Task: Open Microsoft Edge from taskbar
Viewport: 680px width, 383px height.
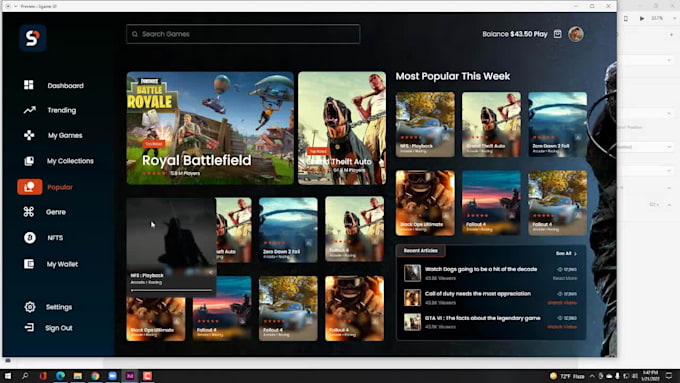Action: pos(60,376)
